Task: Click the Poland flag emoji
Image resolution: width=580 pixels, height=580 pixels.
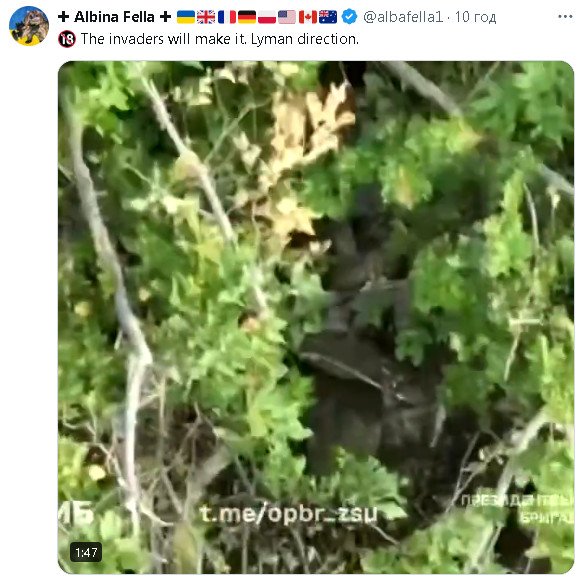Action: pos(267,17)
